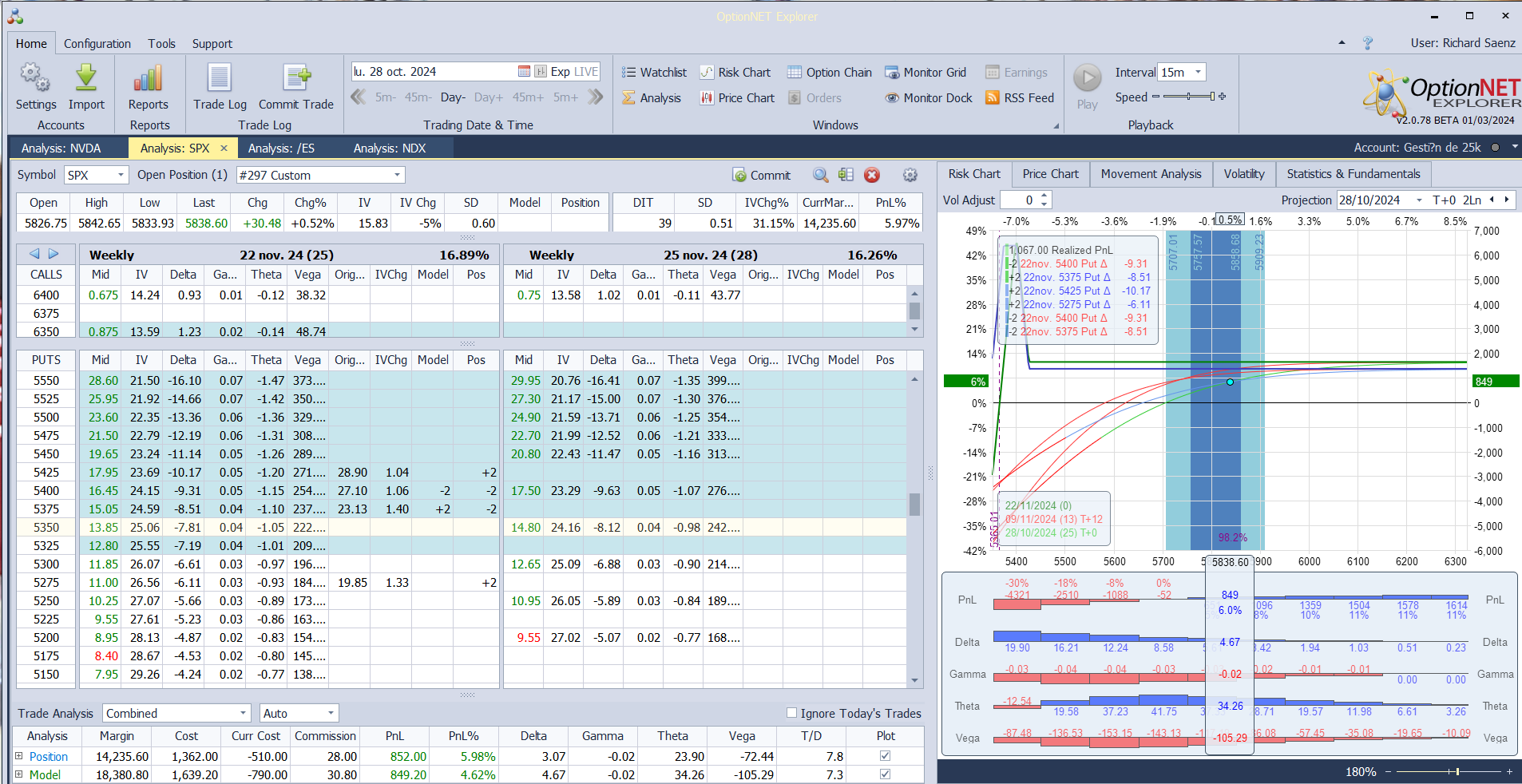The width and height of the screenshot is (1522, 784).
Task: Step forward 45 minutes with 45m+
Action: (528, 97)
